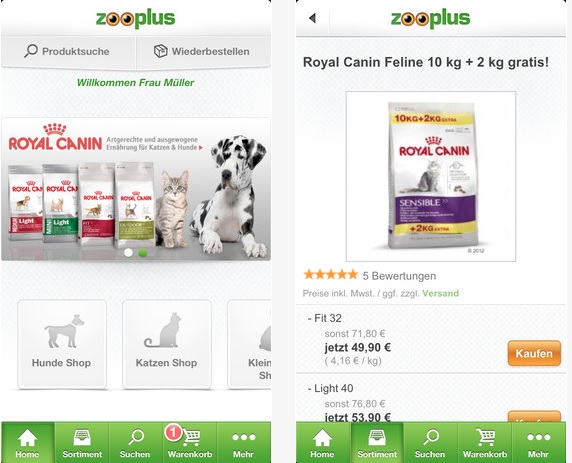Open the Versand shipping link

point(440,293)
